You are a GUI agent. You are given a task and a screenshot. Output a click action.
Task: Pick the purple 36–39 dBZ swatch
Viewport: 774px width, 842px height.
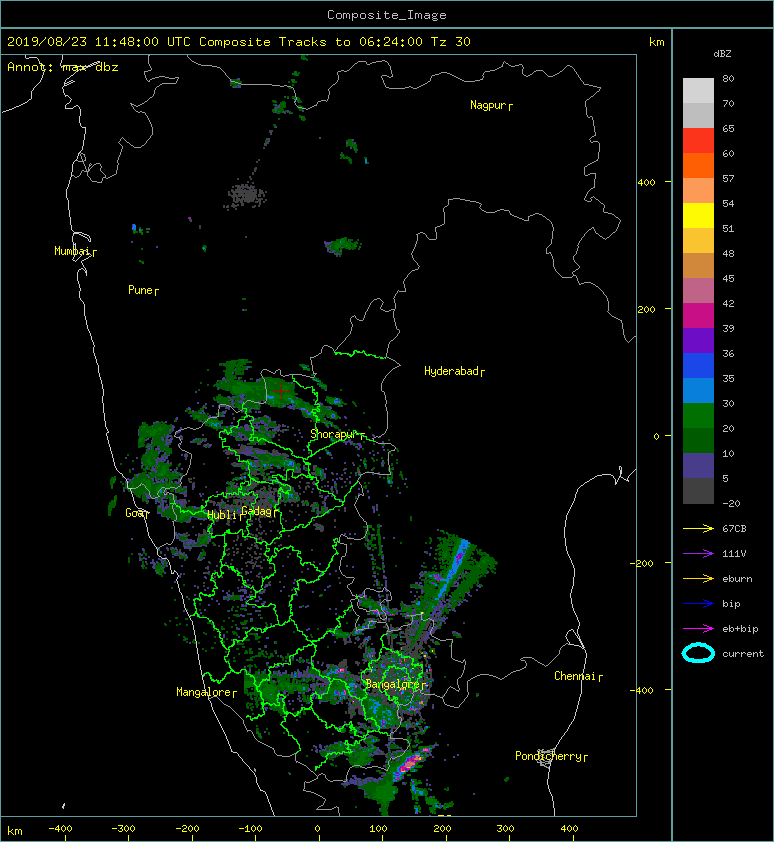pos(698,340)
